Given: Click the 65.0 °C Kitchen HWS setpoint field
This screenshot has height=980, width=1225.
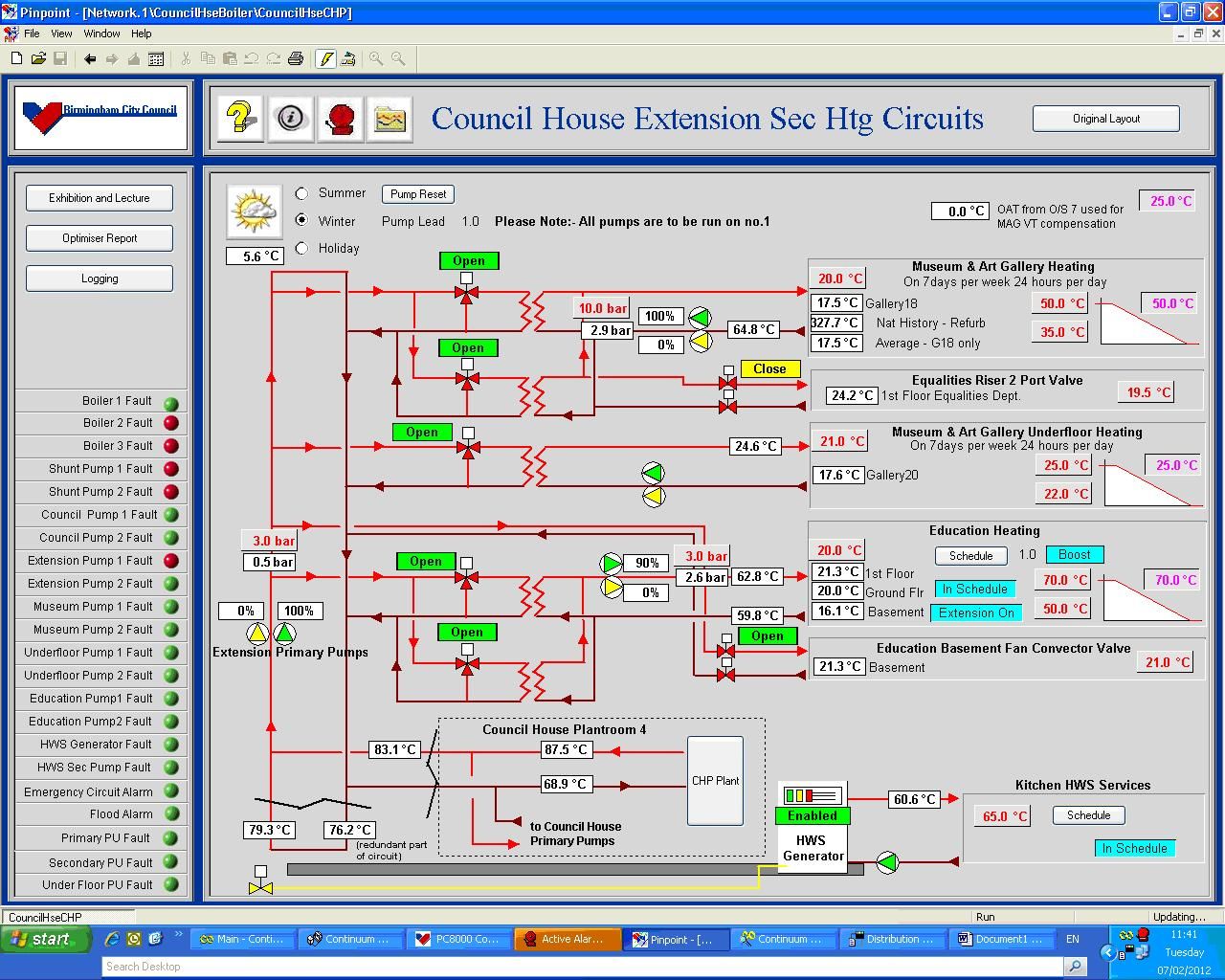Looking at the screenshot, I should (1005, 816).
